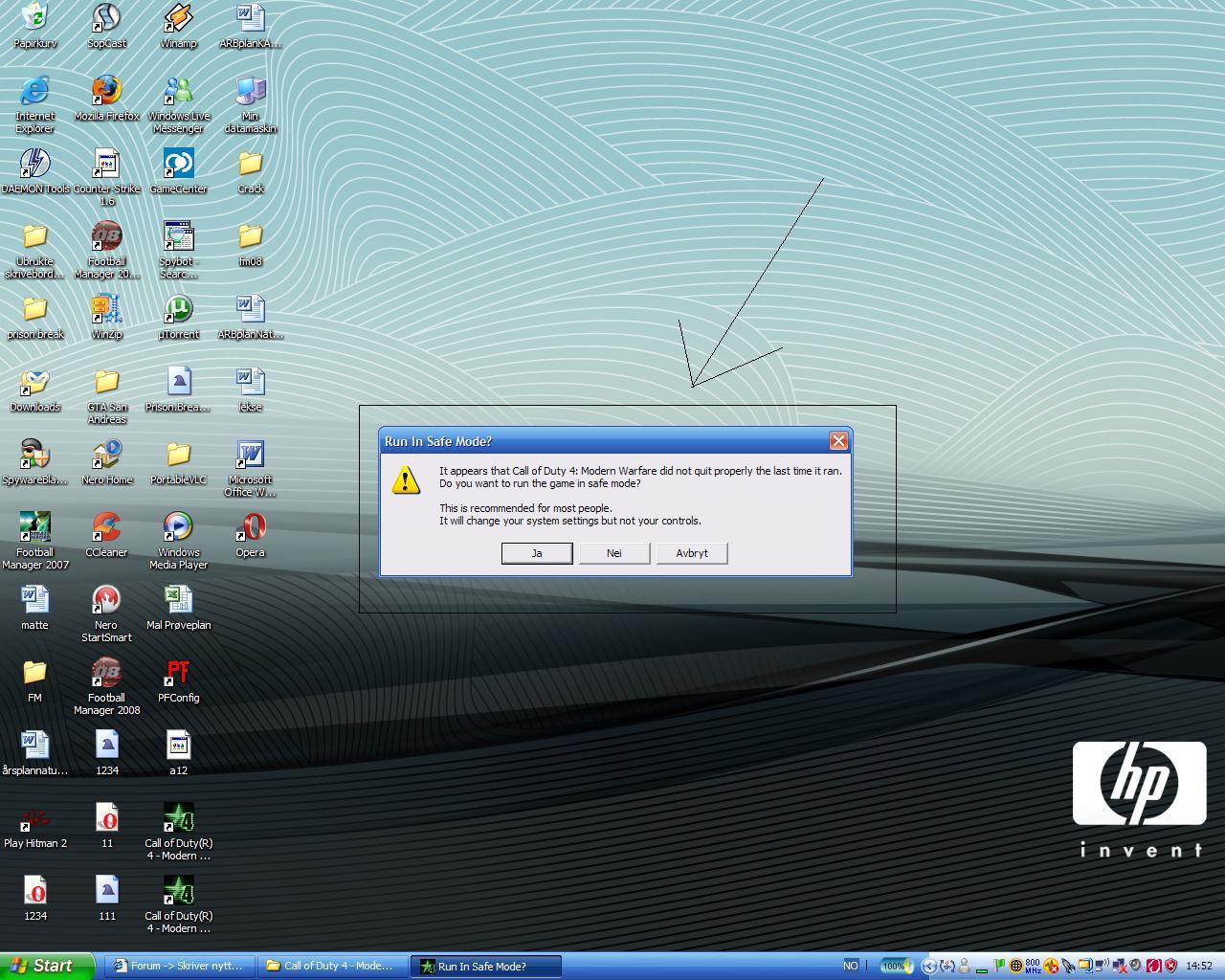Switch to Call of Duty 4 folder taskbar item
The height and width of the screenshot is (980, 1225).
point(331,966)
